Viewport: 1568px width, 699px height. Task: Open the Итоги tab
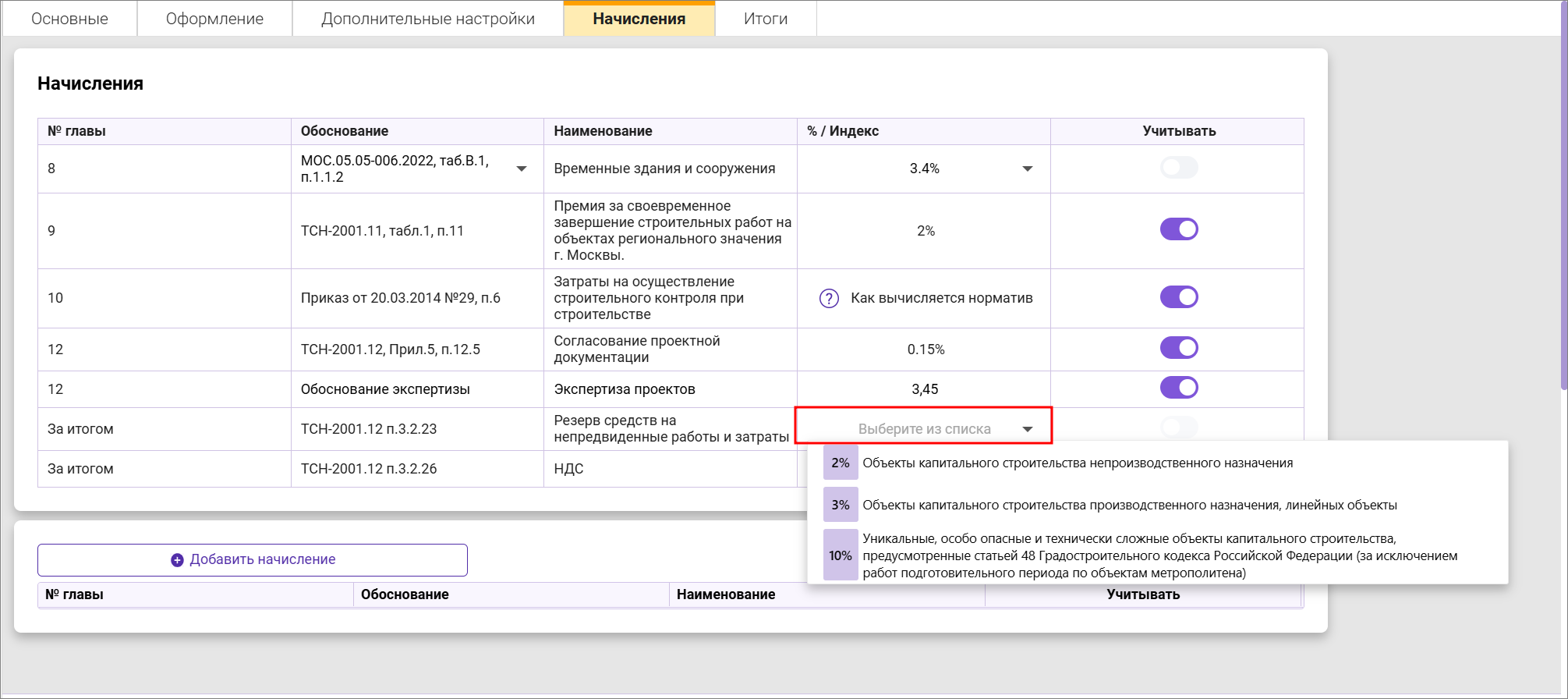[765, 19]
